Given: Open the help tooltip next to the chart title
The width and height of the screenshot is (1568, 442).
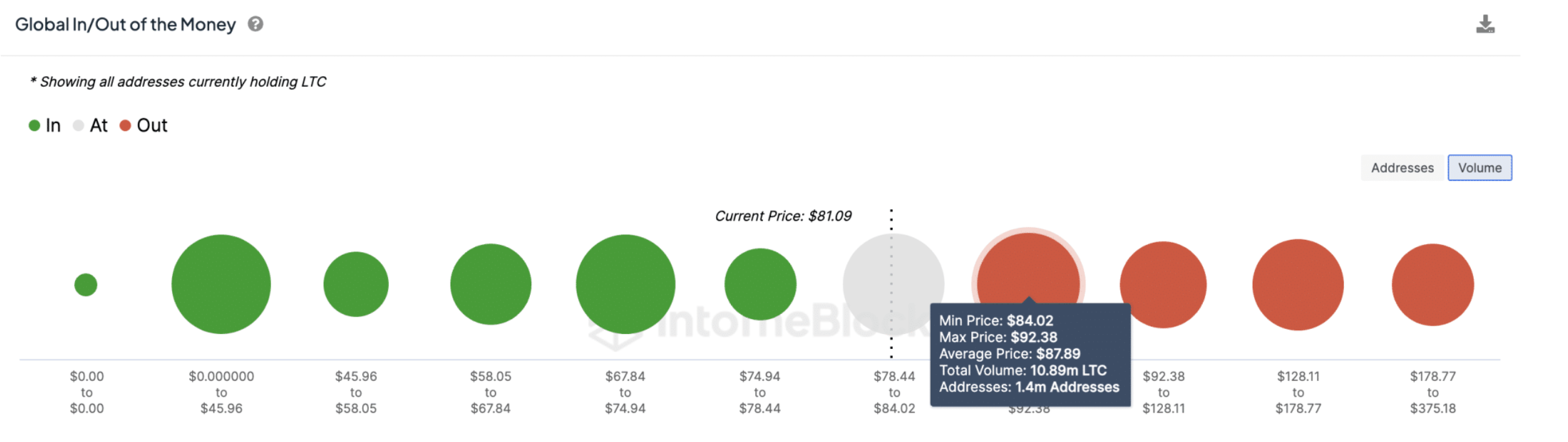Looking at the screenshot, I should [x=255, y=24].
